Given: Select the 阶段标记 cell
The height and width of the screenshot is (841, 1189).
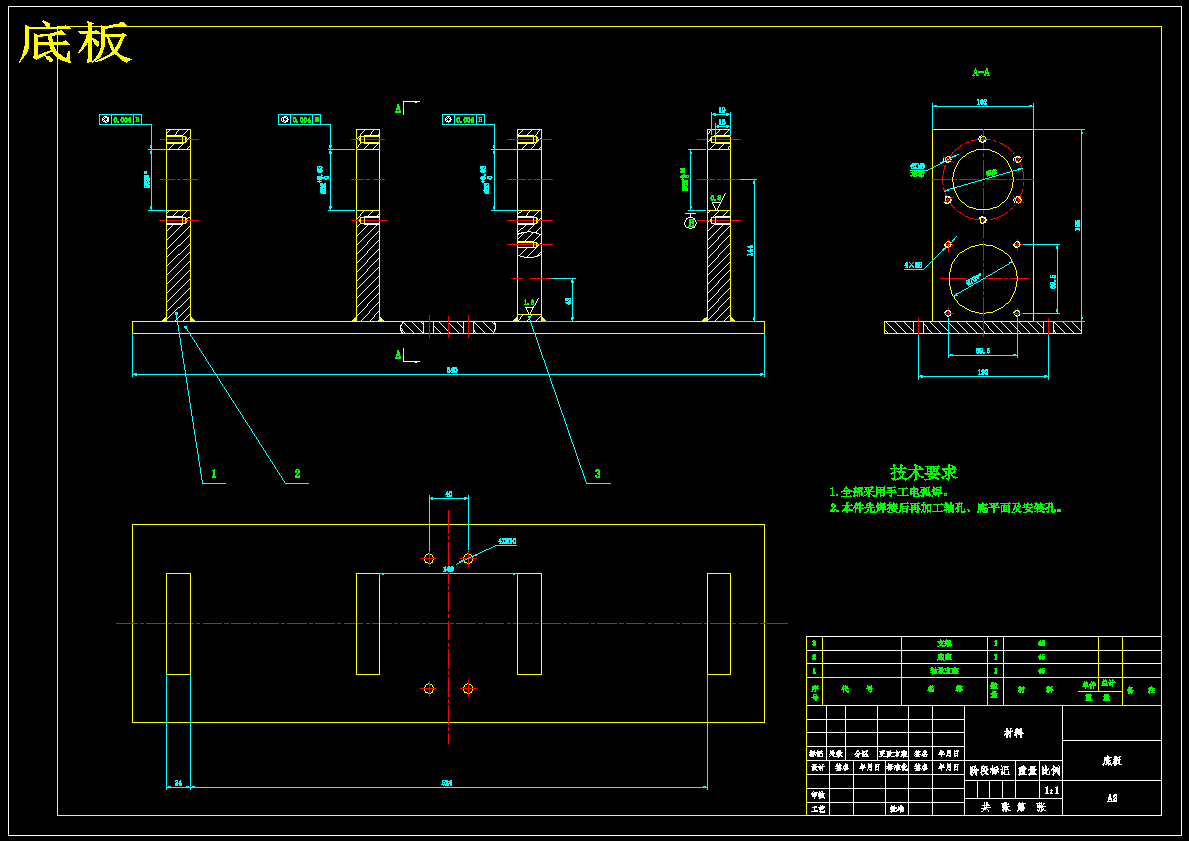Looking at the screenshot, I should coord(990,770).
